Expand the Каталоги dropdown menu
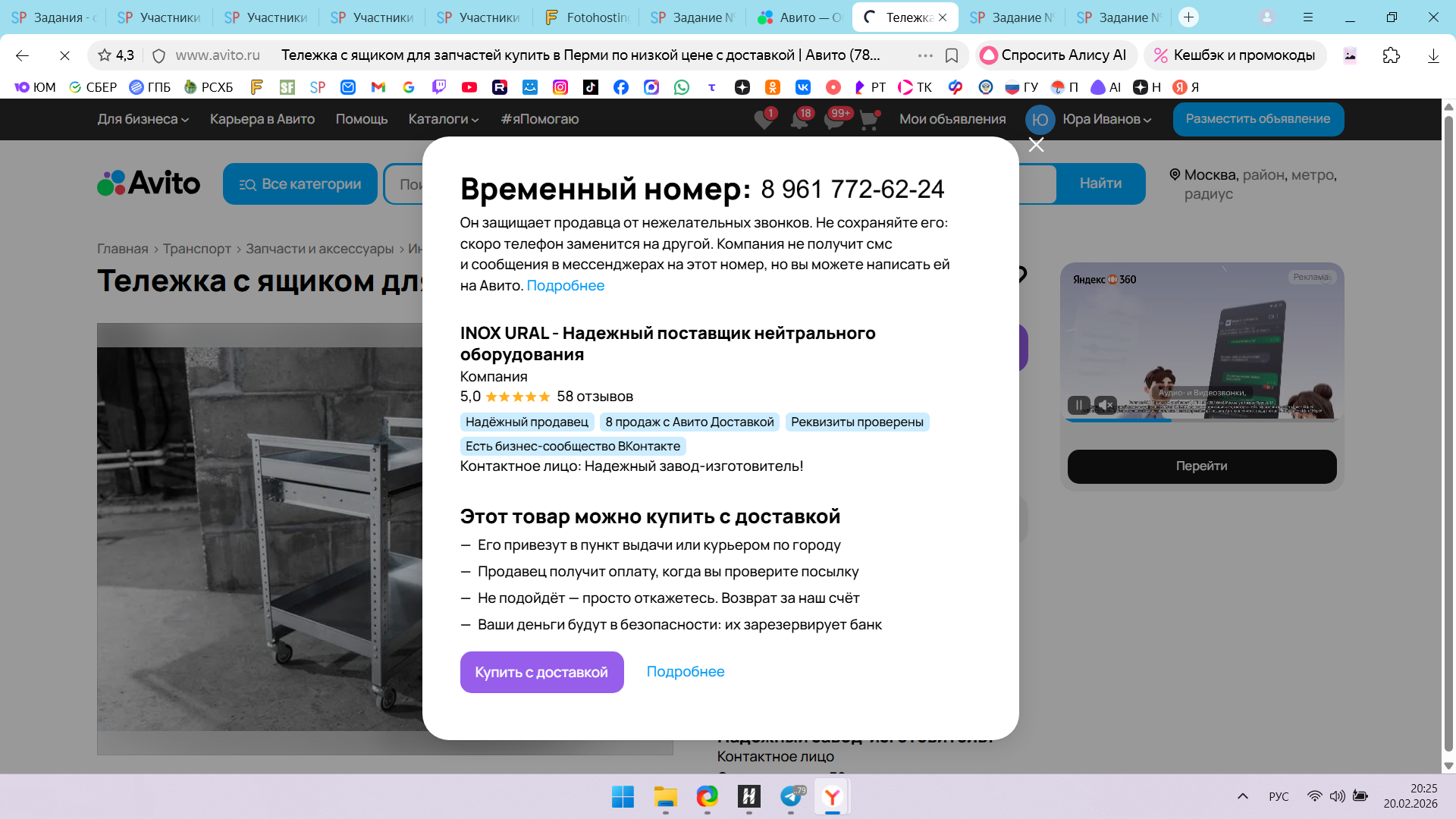 click(x=444, y=119)
